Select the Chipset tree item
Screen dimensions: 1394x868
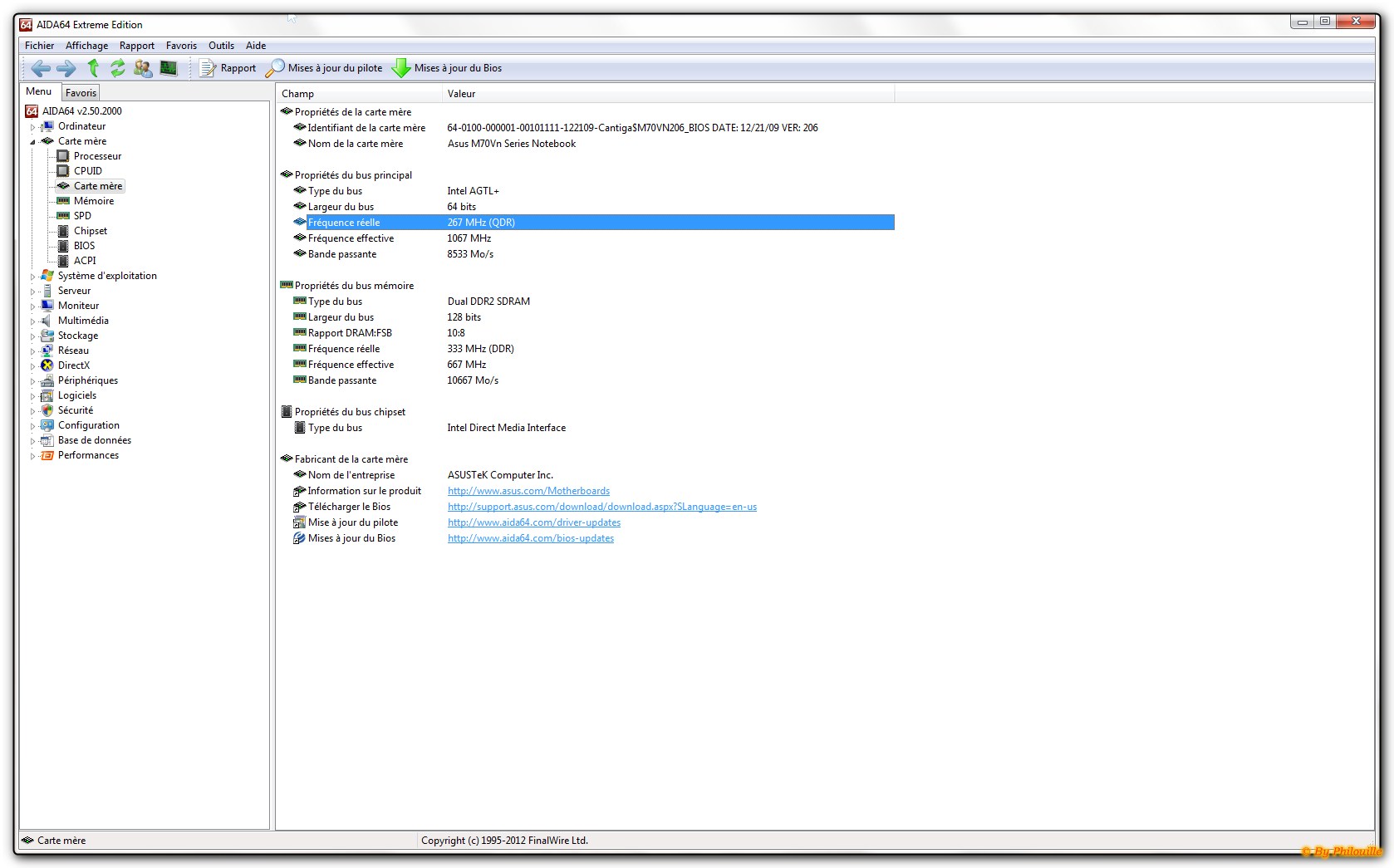pyautogui.click(x=90, y=231)
